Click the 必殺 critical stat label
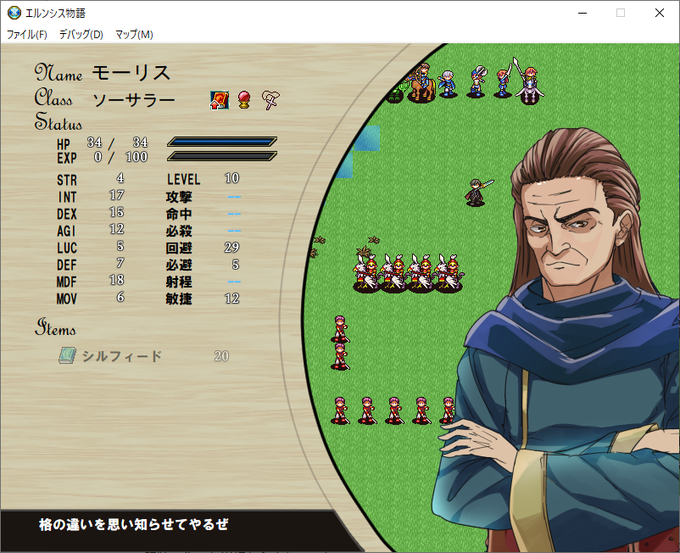This screenshot has height=553, width=680. point(179,231)
